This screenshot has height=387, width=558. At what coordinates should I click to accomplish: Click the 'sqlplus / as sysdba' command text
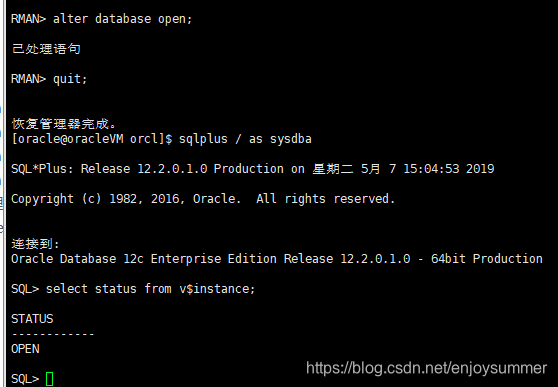(x=245, y=139)
